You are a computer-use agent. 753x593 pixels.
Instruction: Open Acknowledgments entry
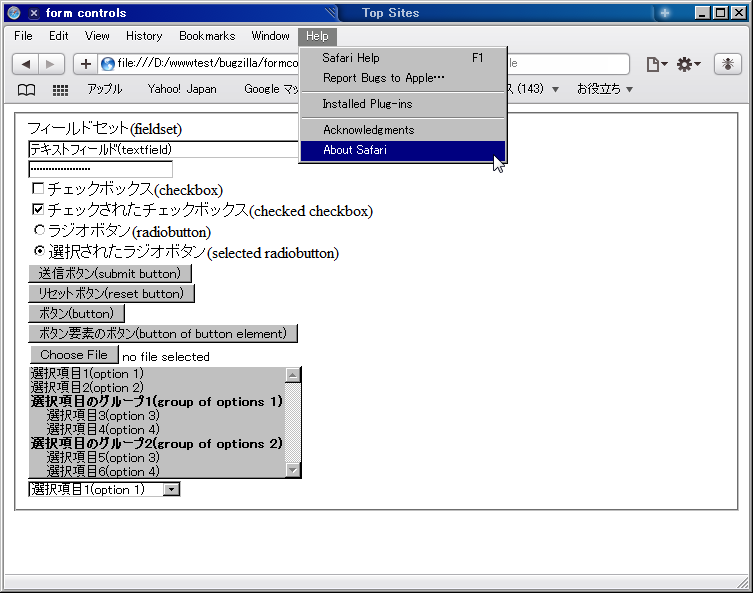pyautogui.click(x=403, y=130)
